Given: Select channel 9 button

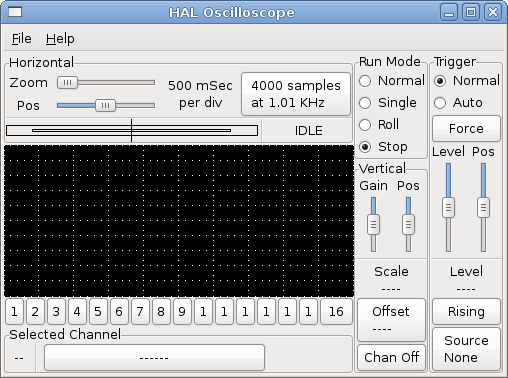Looking at the screenshot, I should pos(182,312).
